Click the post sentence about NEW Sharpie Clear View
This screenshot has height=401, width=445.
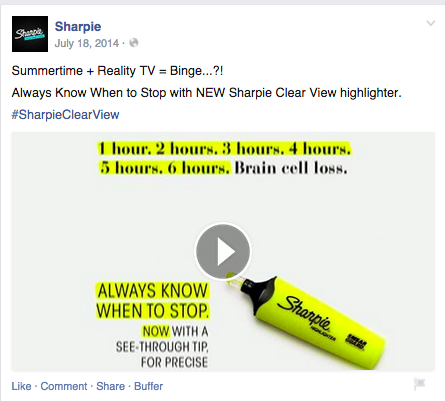(207, 93)
